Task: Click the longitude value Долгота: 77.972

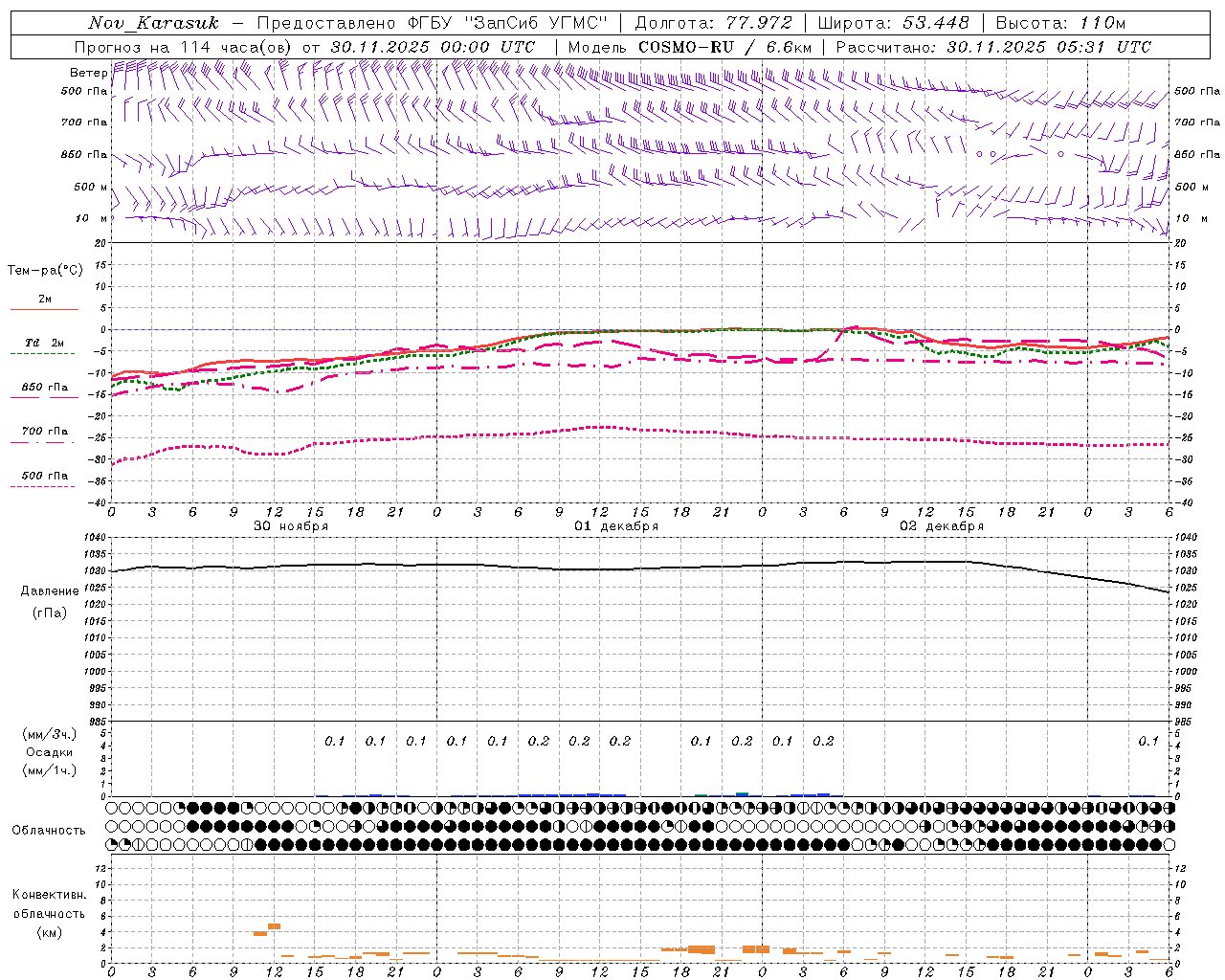Action: click(713, 23)
